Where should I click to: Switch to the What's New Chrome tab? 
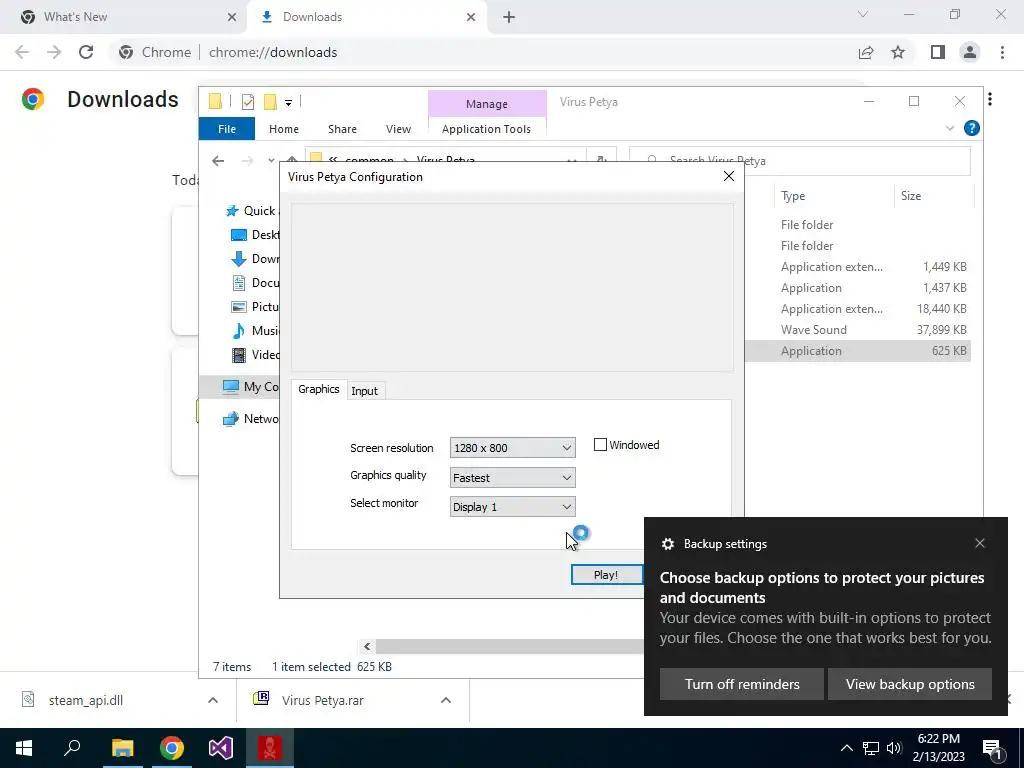[x=124, y=17]
